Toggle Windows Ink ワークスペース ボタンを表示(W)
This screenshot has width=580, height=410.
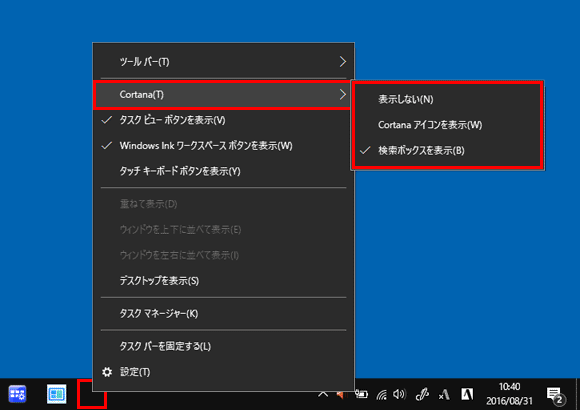pos(223,146)
